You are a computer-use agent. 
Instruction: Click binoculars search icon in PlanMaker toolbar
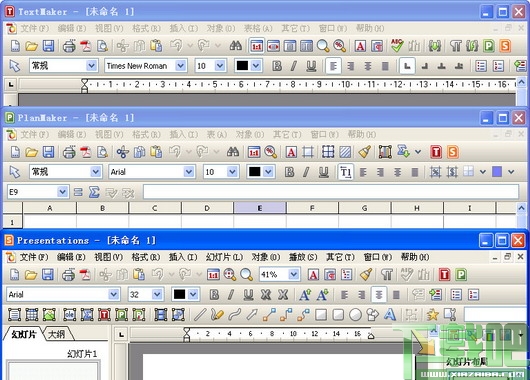coord(233,152)
